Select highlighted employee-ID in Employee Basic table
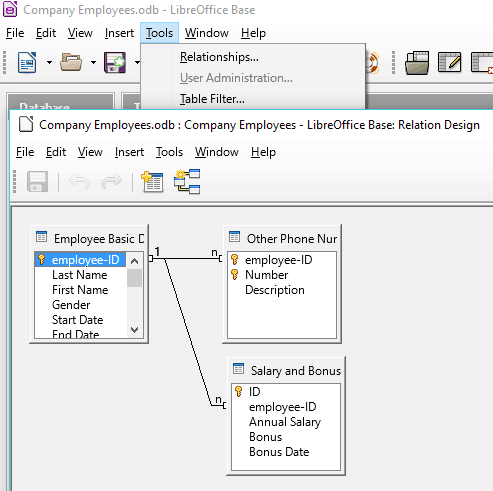 coord(80,260)
